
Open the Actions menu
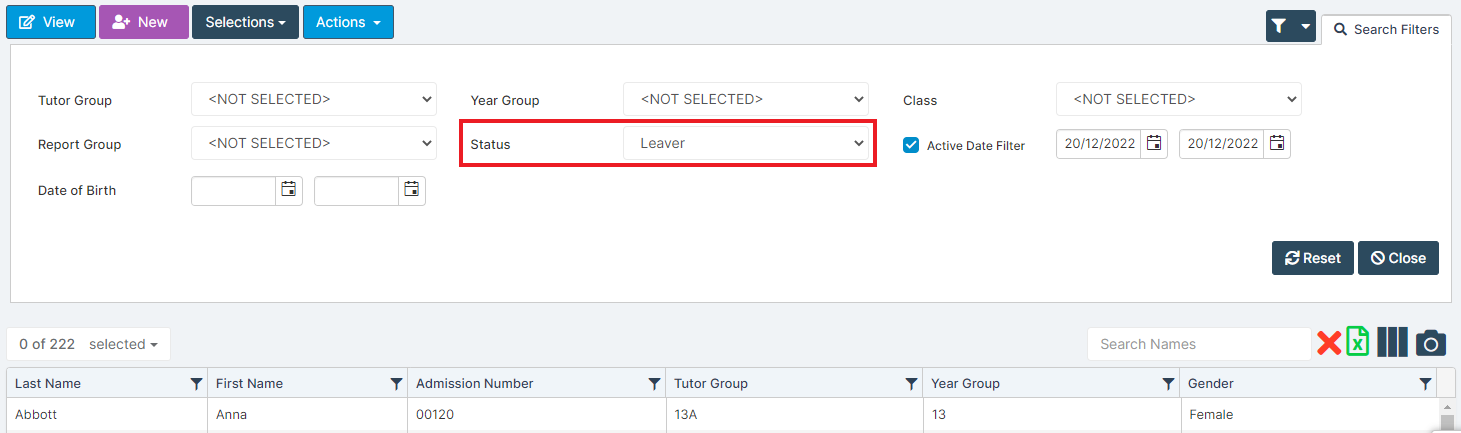click(348, 22)
